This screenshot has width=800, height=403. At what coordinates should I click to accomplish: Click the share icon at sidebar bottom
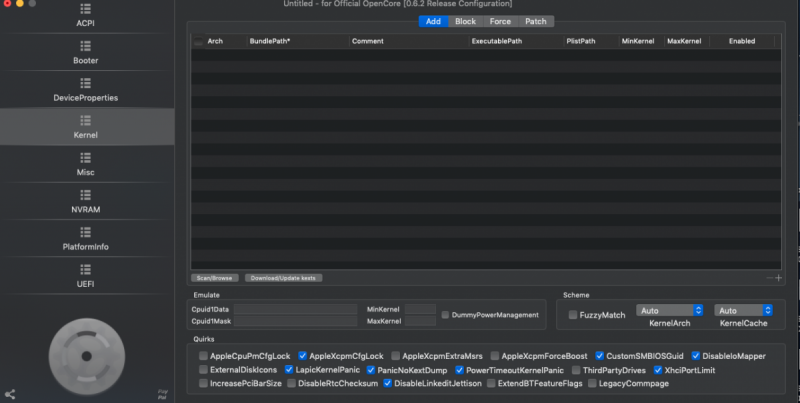[x=10, y=394]
